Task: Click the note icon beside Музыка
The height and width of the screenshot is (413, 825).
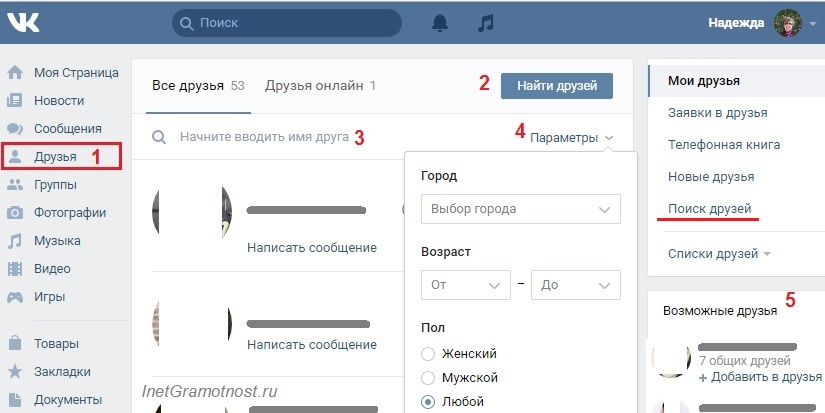Action: point(15,241)
